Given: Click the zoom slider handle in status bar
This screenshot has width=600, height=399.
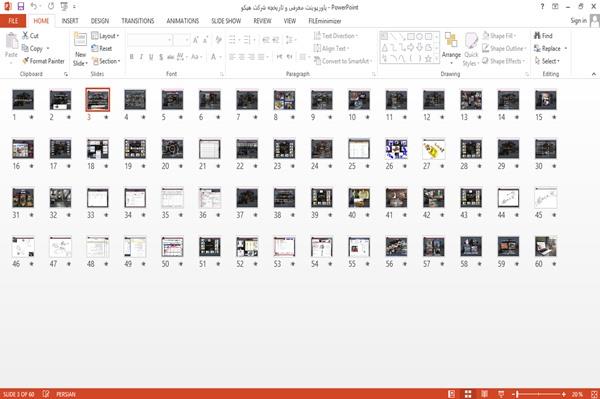Looking at the screenshot, I should tap(517, 394).
